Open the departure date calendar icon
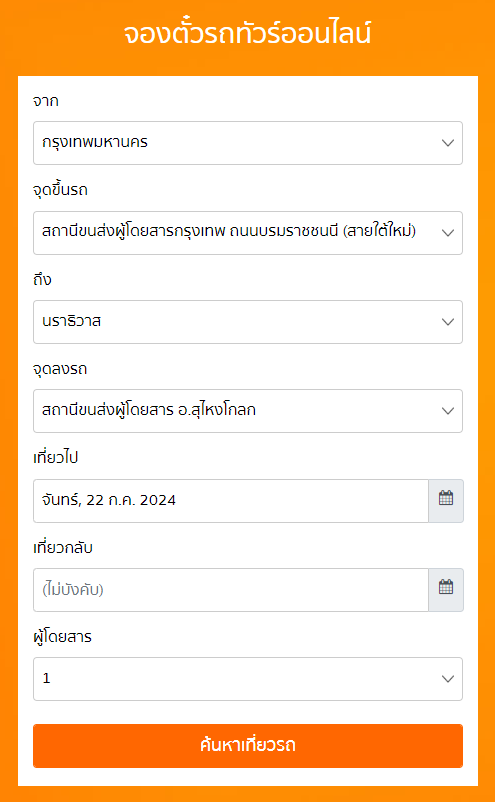This screenshot has height=804, width=495. point(446,500)
